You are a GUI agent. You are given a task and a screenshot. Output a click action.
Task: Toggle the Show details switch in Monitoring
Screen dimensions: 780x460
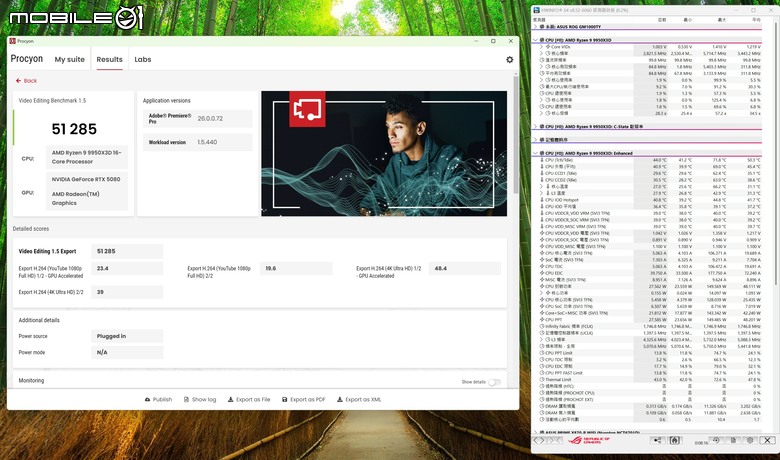pyautogui.click(x=494, y=382)
